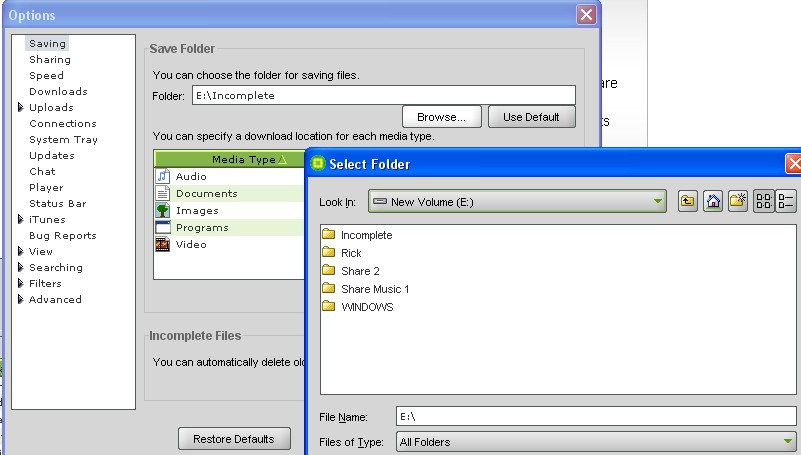Open the Files of Type dropdown
Image resolution: width=801 pixels, height=455 pixels.
pos(596,442)
